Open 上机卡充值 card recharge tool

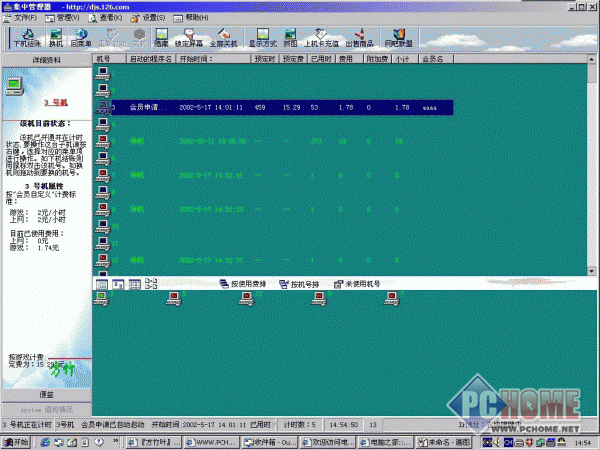[x=321, y=38]
